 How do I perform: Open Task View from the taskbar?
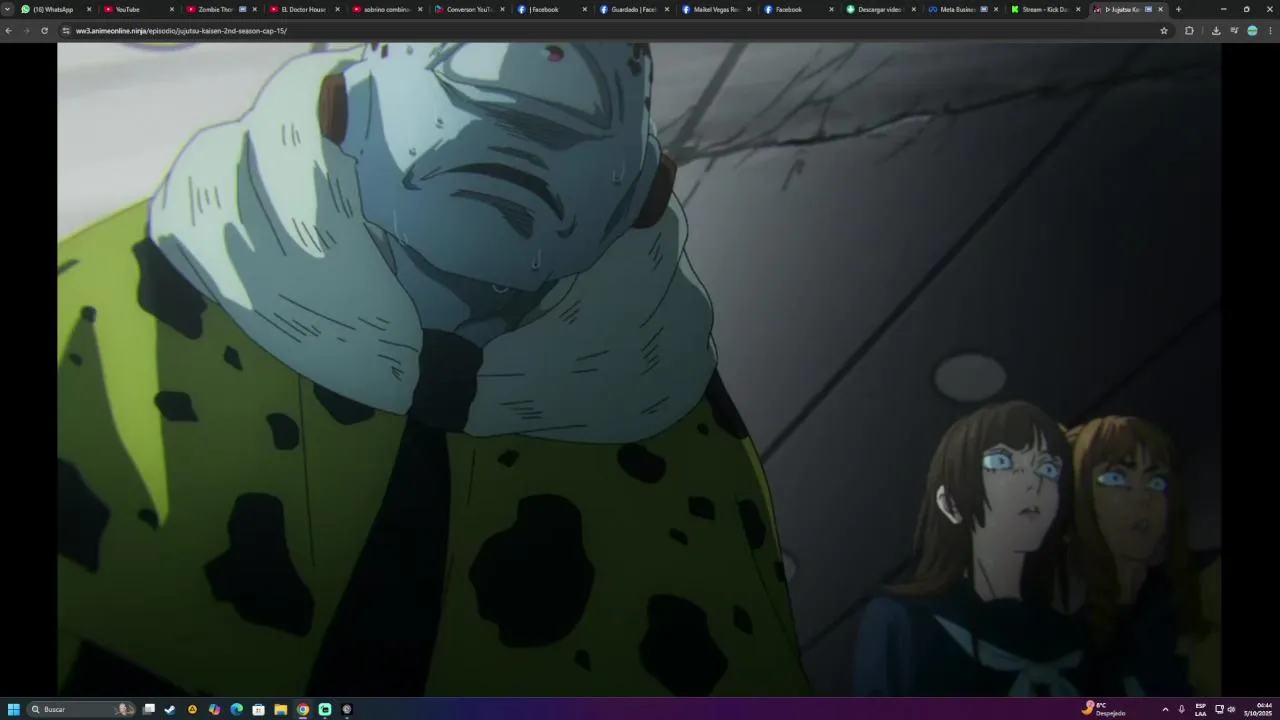tap(149, 709)
